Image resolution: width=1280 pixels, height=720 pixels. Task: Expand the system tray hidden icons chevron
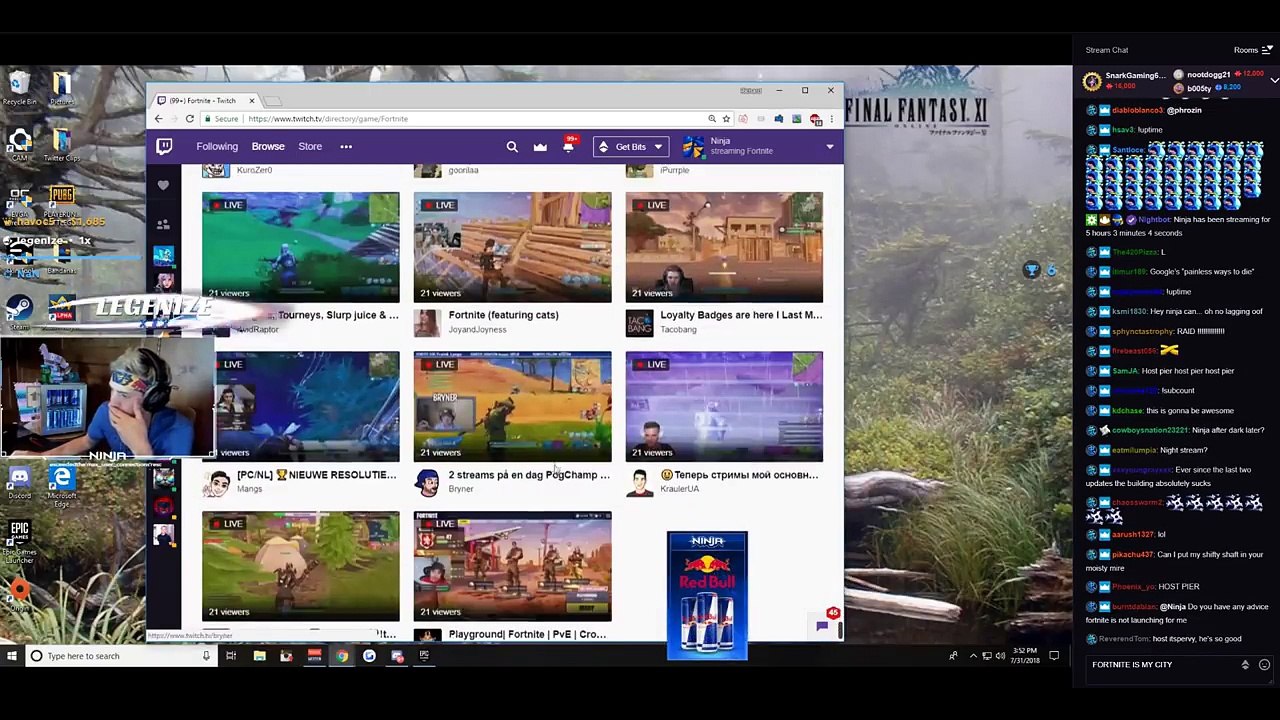coord(973,656)
